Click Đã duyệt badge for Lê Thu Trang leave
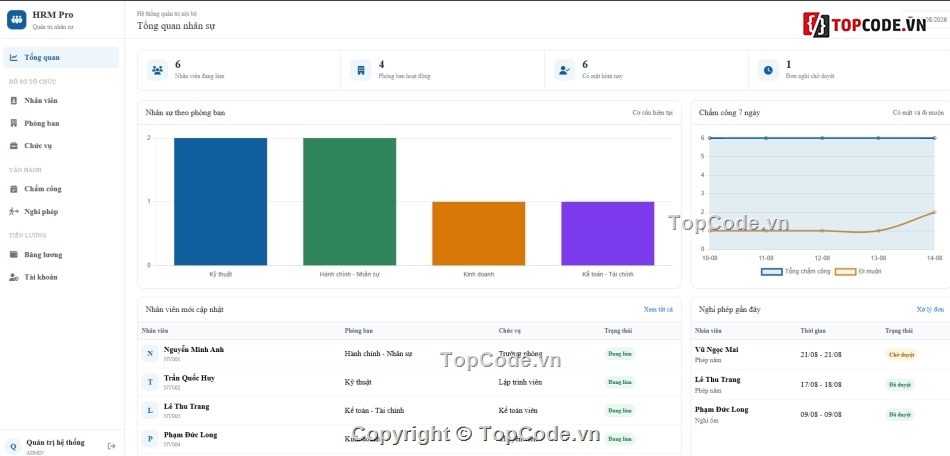 [900, 385]
